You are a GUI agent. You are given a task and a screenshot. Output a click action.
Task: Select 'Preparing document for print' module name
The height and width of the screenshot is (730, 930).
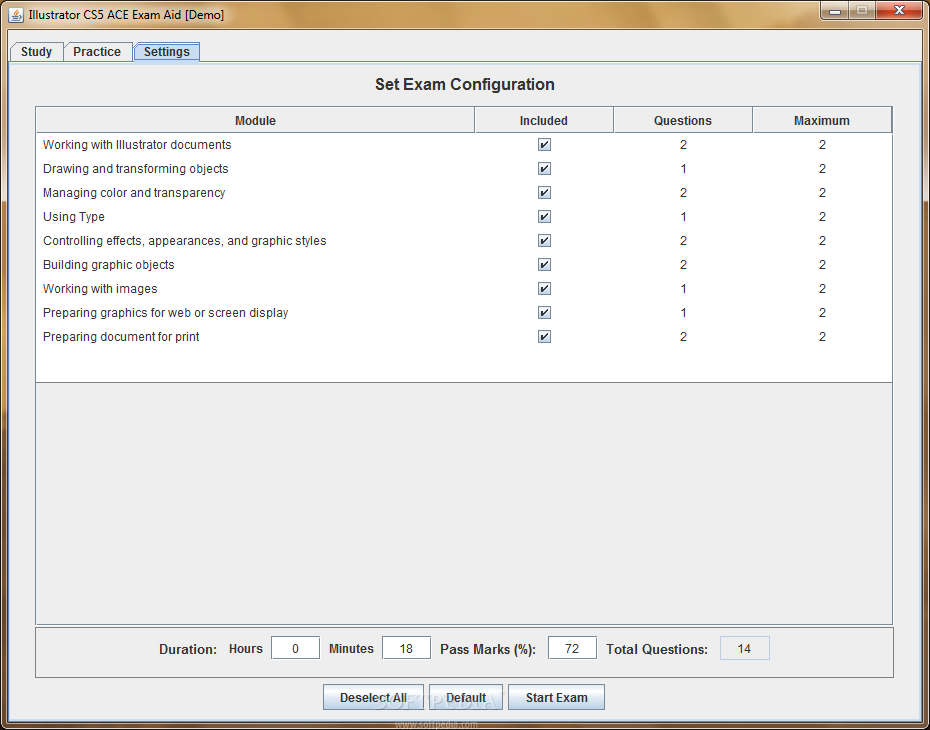pos(121,337)
